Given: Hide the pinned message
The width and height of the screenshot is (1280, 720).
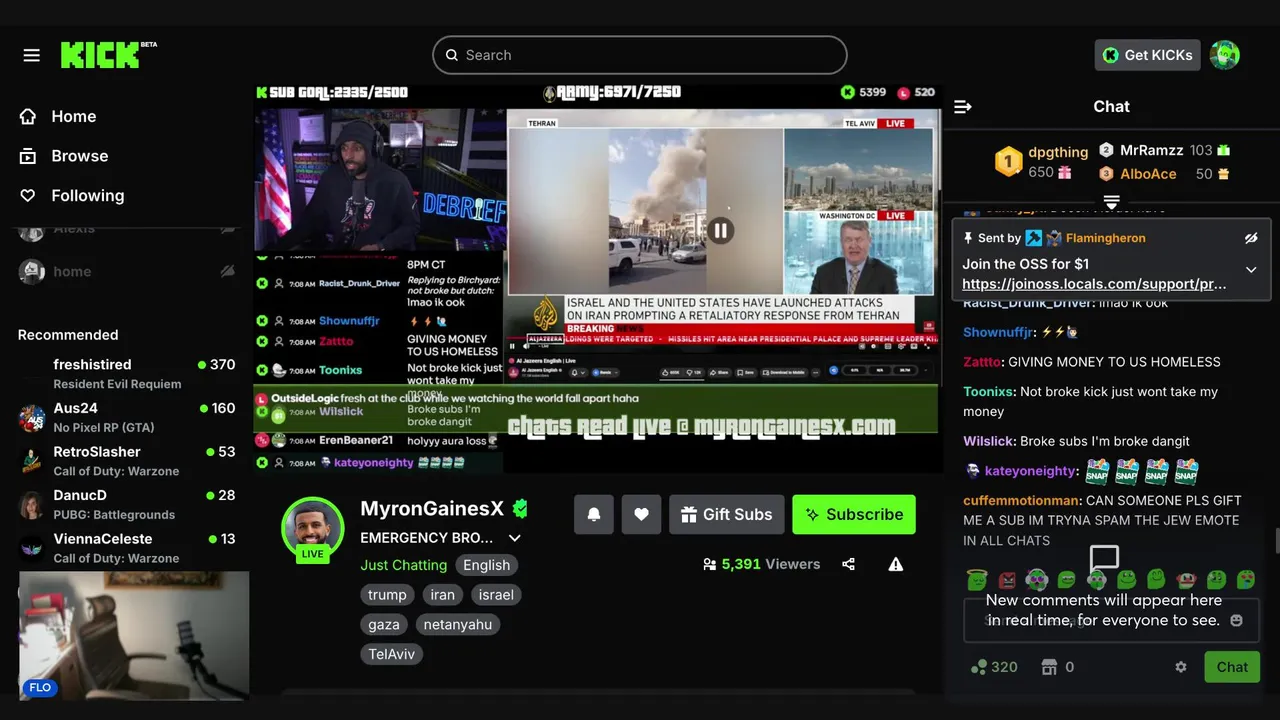Looking at the screenshot, I should [1250, 238].
